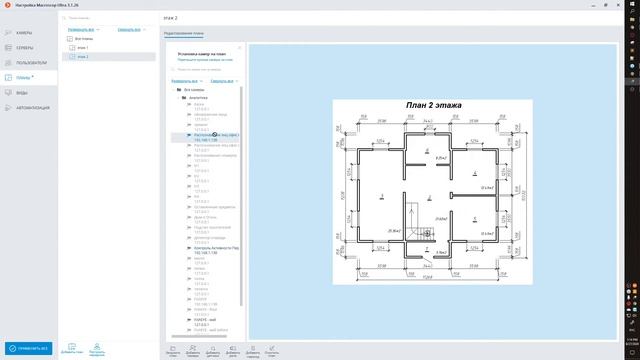Click the Добавить реле toolbar icon
This screenshot has width=640, height=360.
coord(233,348)
